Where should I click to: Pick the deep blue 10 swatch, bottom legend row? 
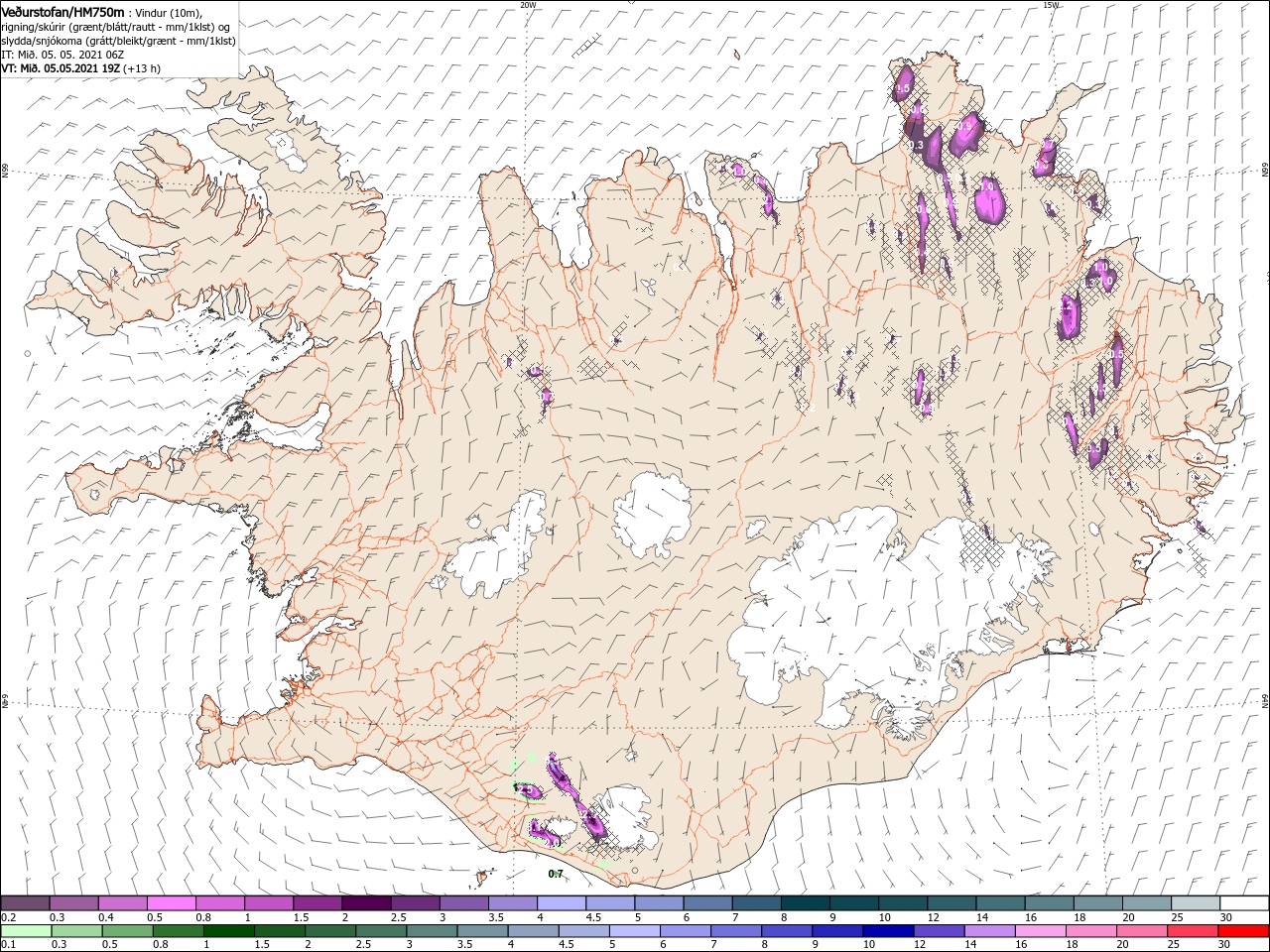click(890, 931)
